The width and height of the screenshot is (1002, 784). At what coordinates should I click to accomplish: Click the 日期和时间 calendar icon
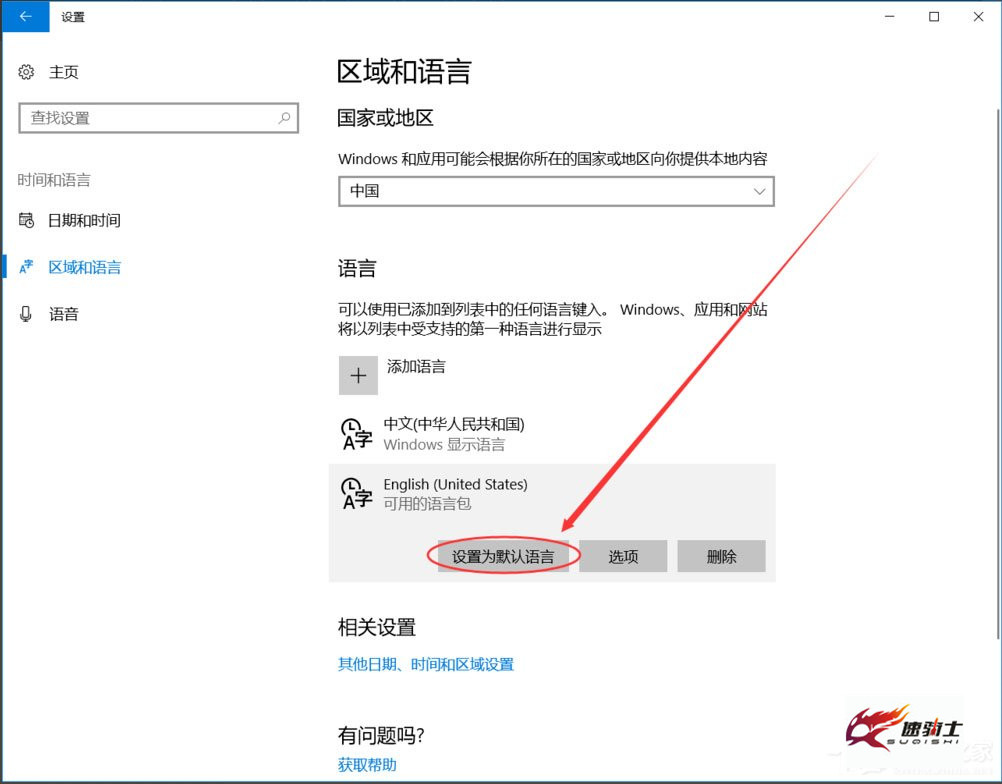26,220
